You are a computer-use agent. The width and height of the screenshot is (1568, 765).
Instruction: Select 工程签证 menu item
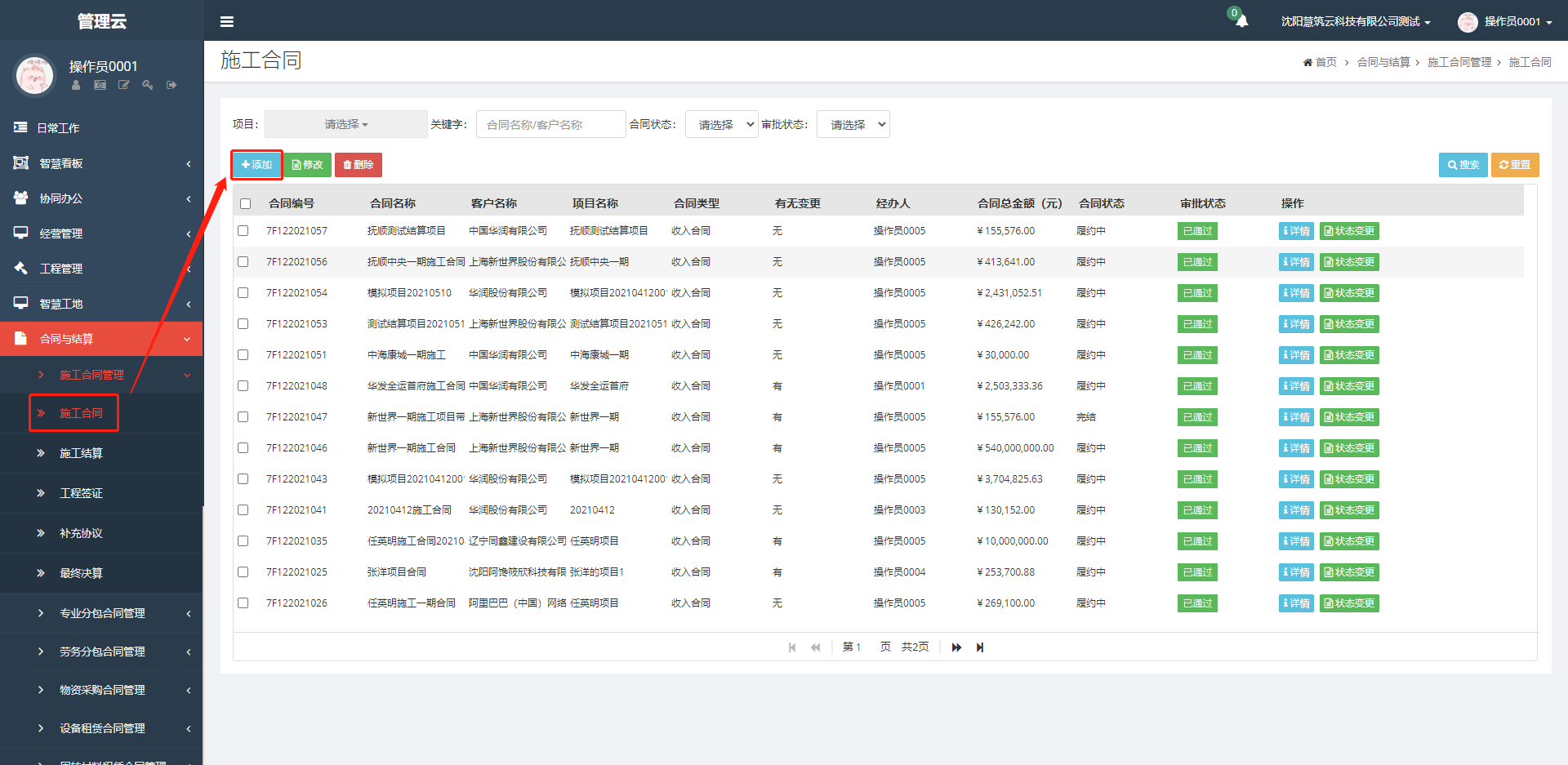pyautogui.click(x=101, y=493)
